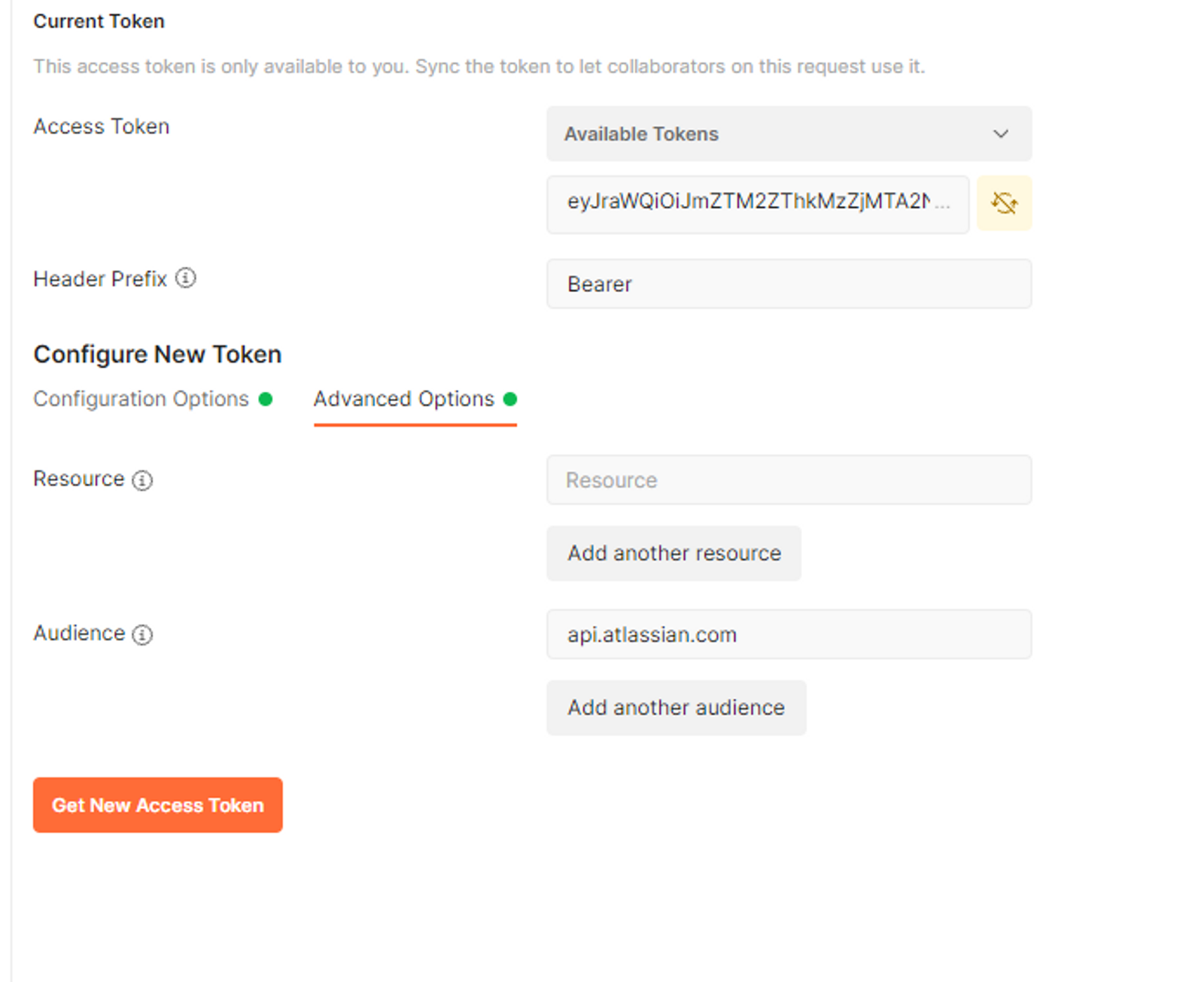Select the Advanced Options tab
The image size is (1204, 982).
click(404, 399)
